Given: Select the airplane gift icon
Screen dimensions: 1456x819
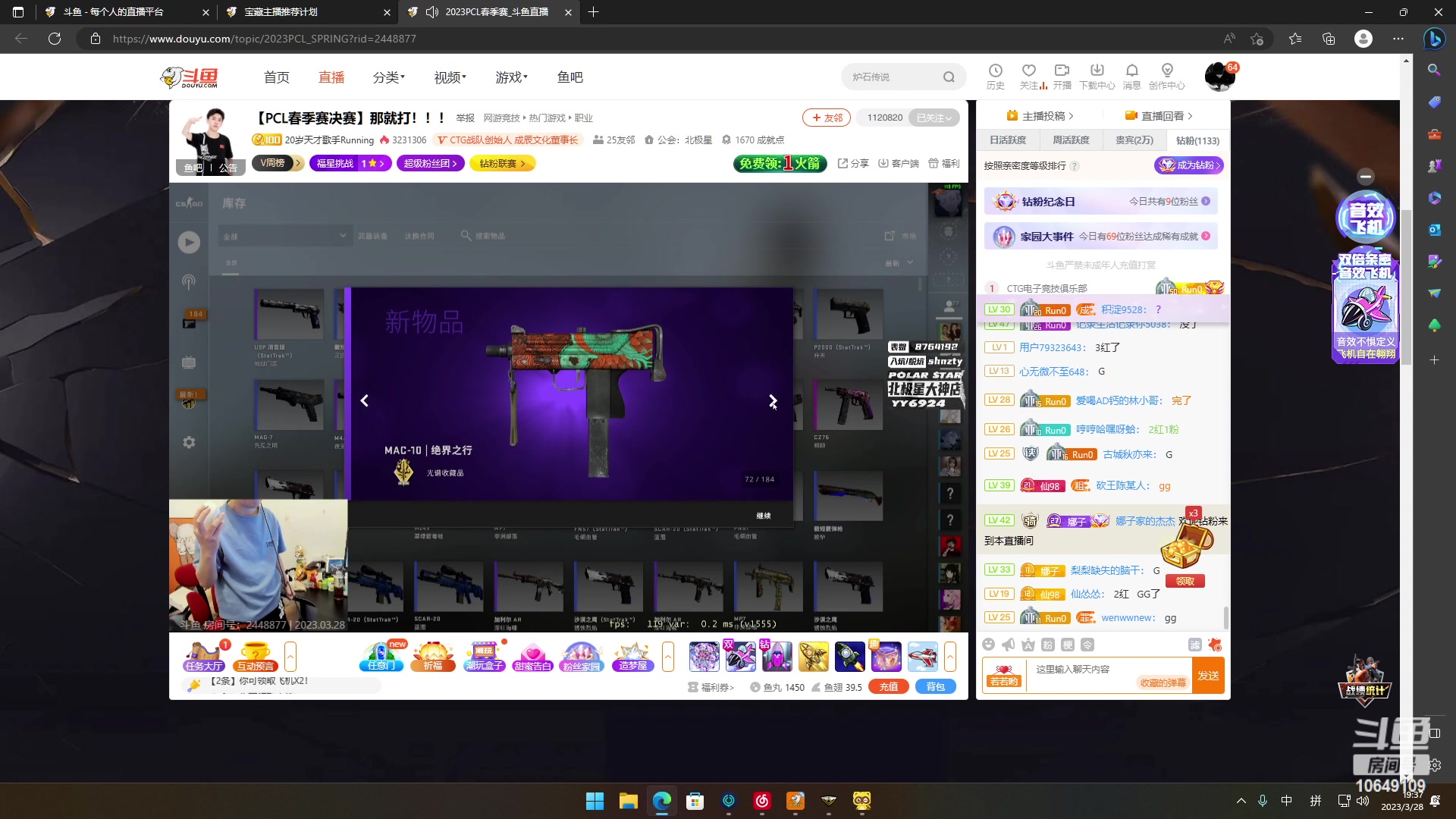Looking at the screenshot, I should coord(922,657).
